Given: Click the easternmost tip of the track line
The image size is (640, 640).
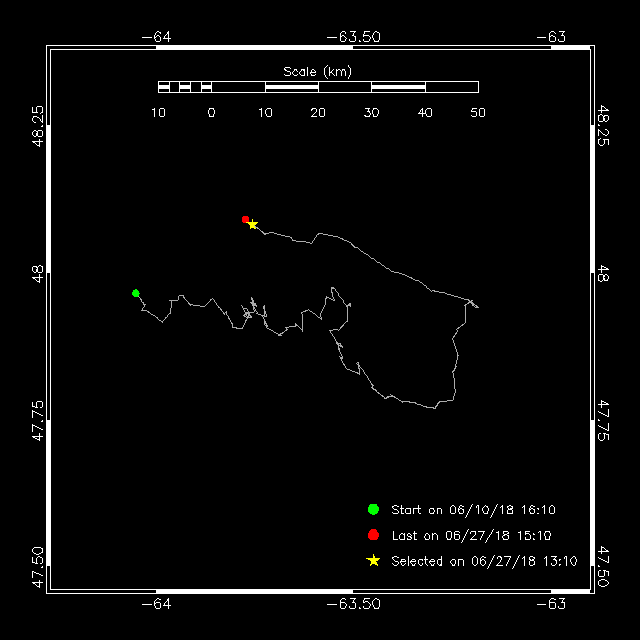Looking at the screenshot, I should click(478, 306).
